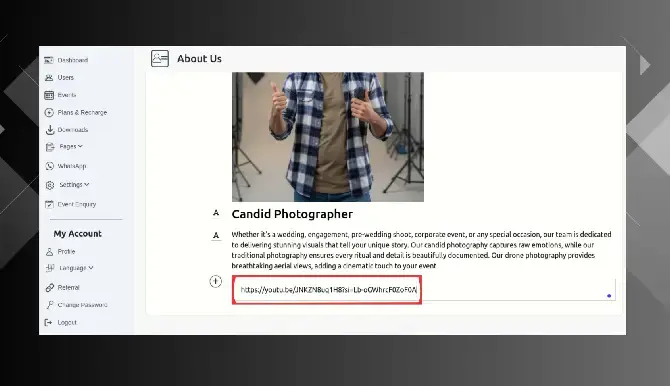The image size is (670, 386).
Task: Click the small blue dot in the URL field
Action: tap(609, 296)
